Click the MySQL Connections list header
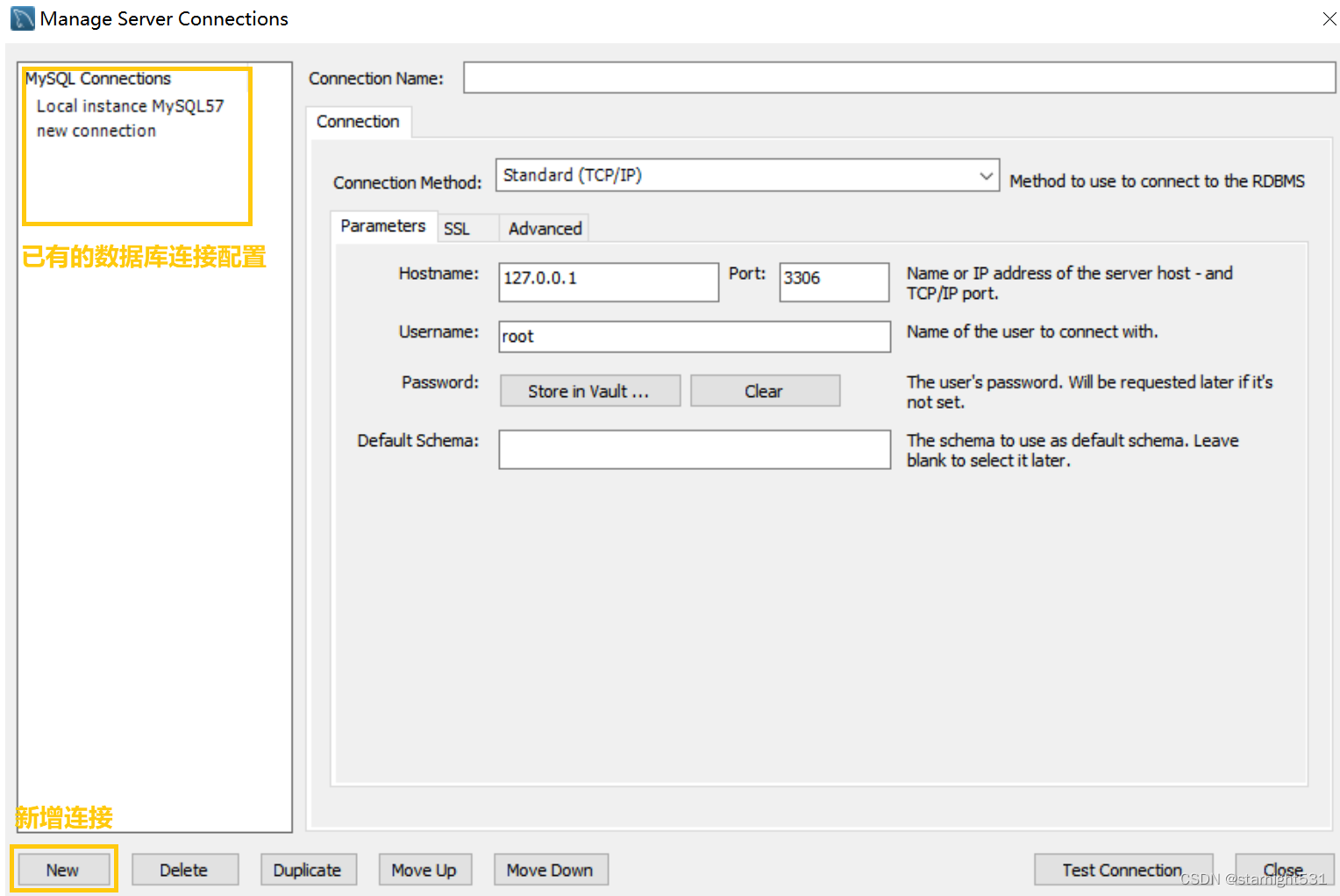Viewport: 1340px width, 896px height. [x=98, y=79]
